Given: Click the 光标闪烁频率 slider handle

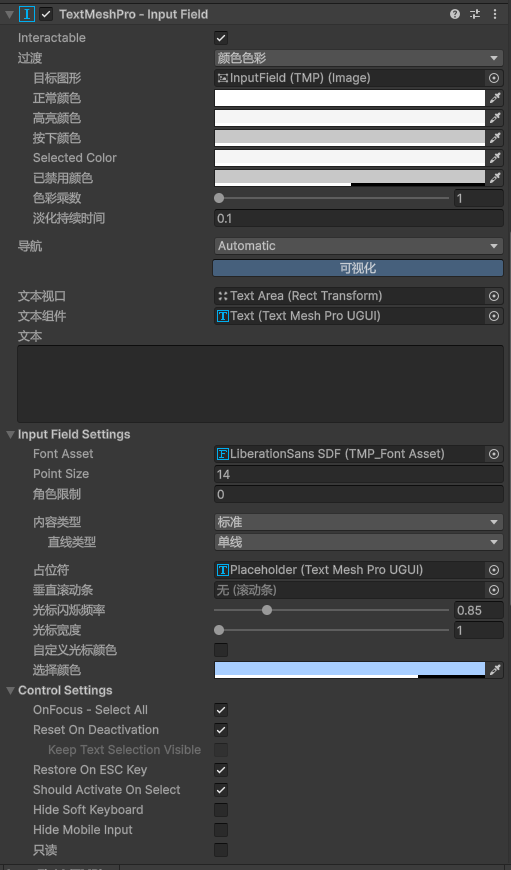Looking at the screenshot, I should point(267,610).
